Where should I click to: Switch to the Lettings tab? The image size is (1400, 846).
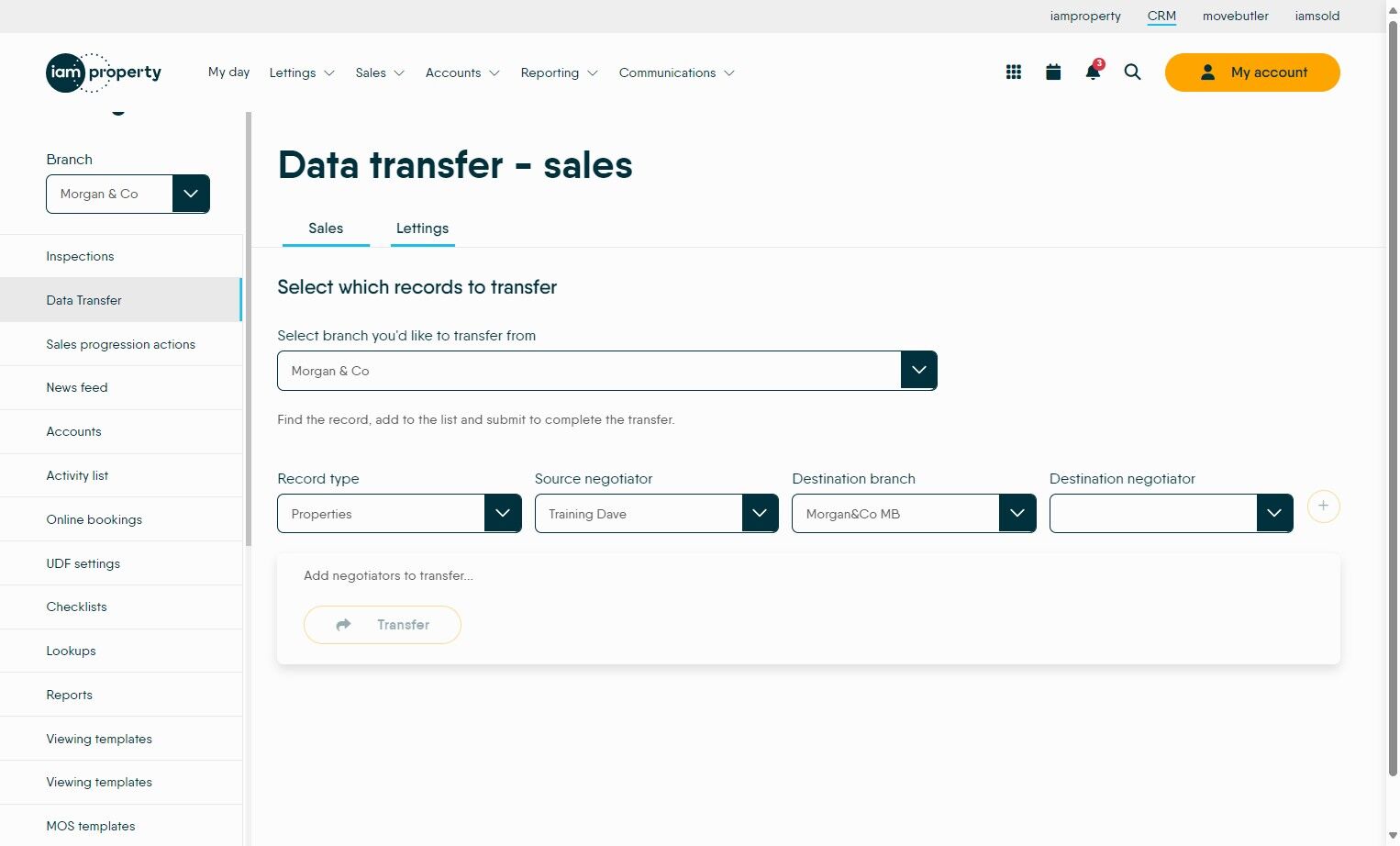click(422, 228)
